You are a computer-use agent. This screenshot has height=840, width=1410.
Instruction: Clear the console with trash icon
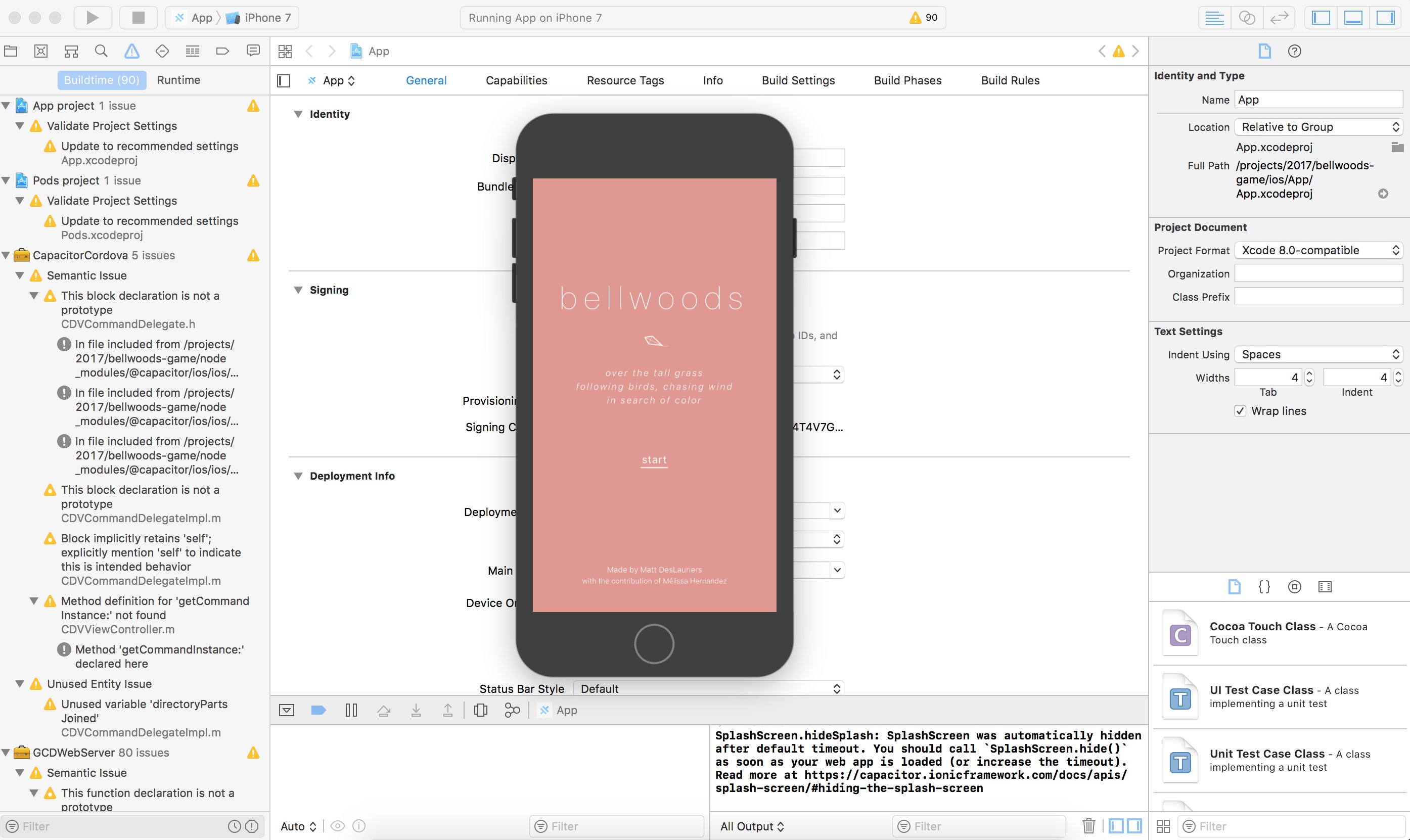[x=1088, y=826]
